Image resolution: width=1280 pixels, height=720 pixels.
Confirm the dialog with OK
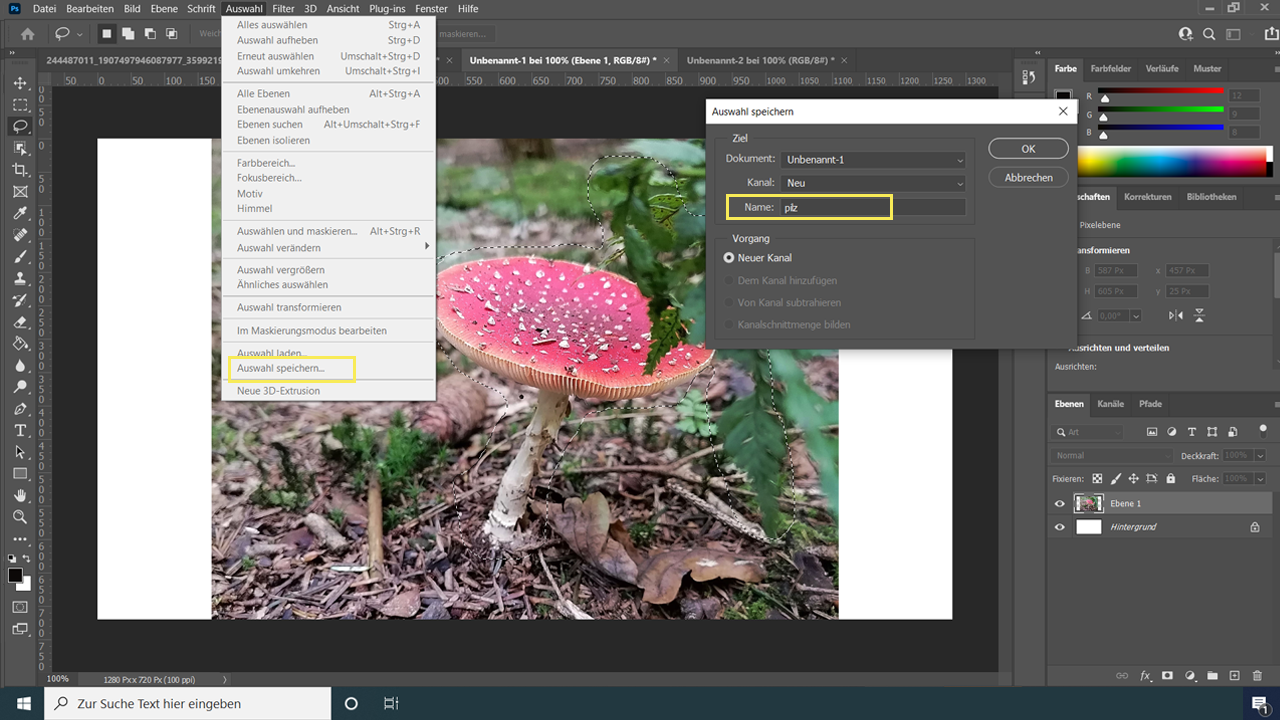1027,148
